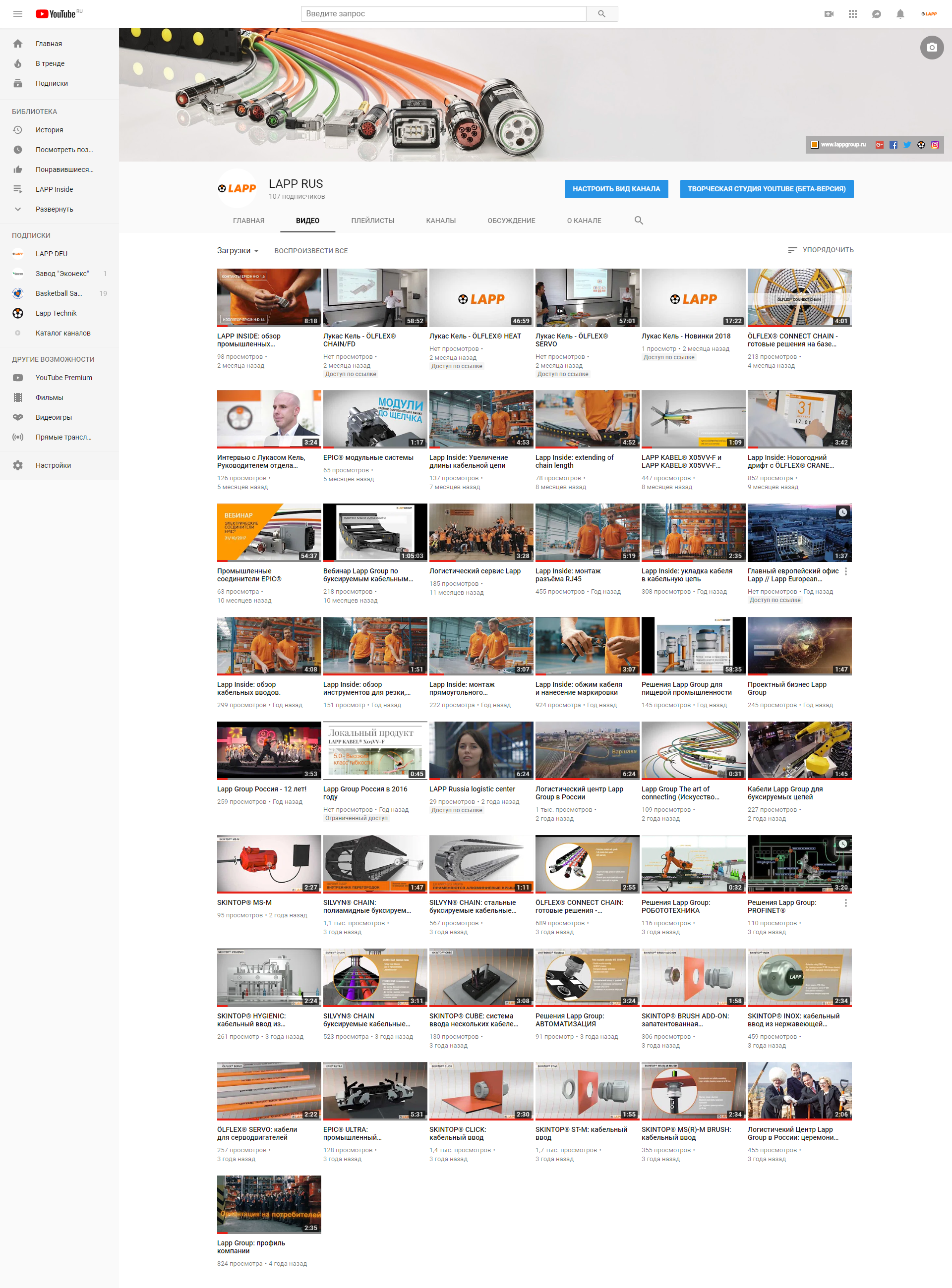Open История history page

click(59, 130)
